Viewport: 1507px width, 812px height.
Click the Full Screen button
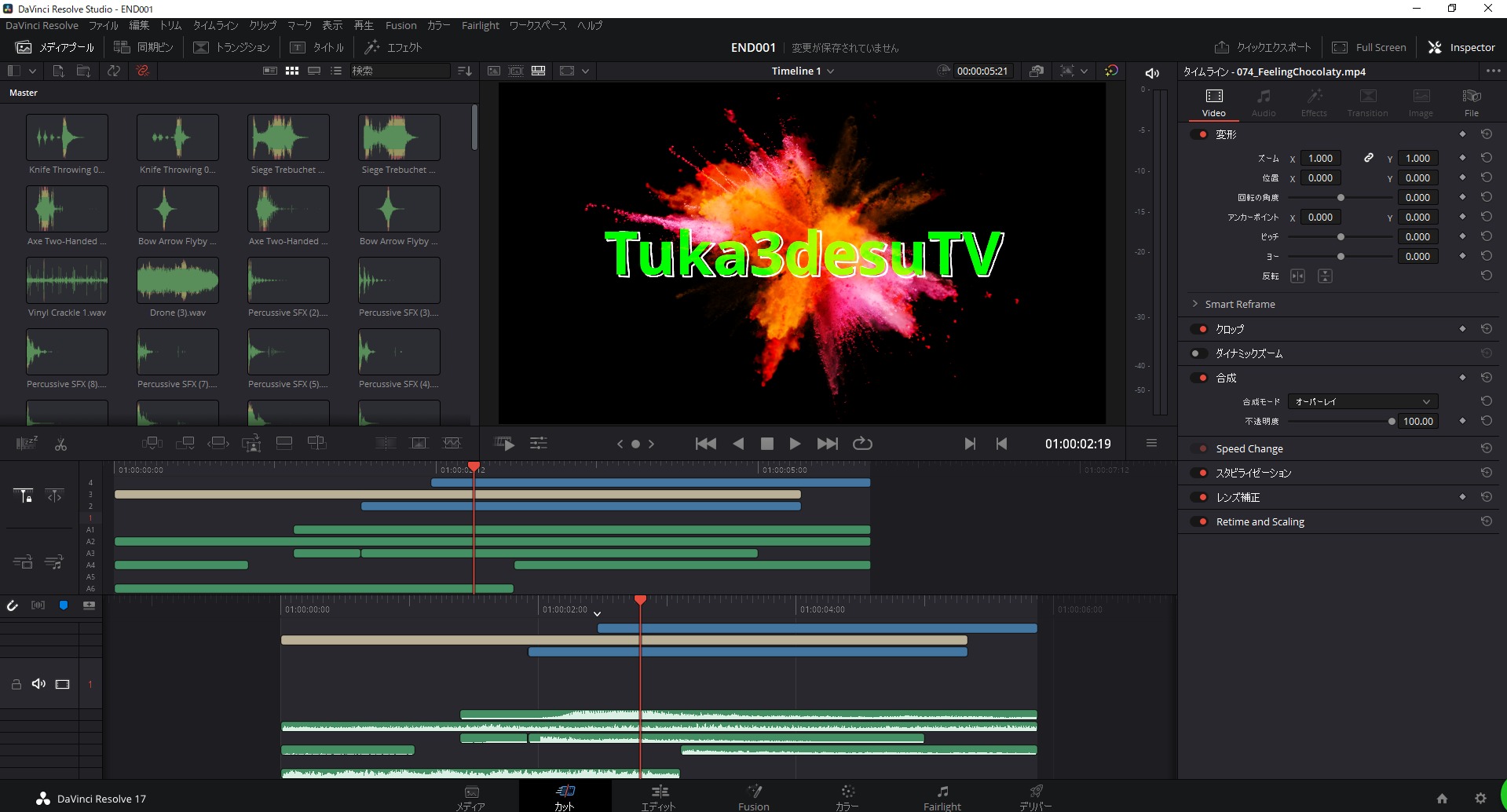(x=1369, y=47)
